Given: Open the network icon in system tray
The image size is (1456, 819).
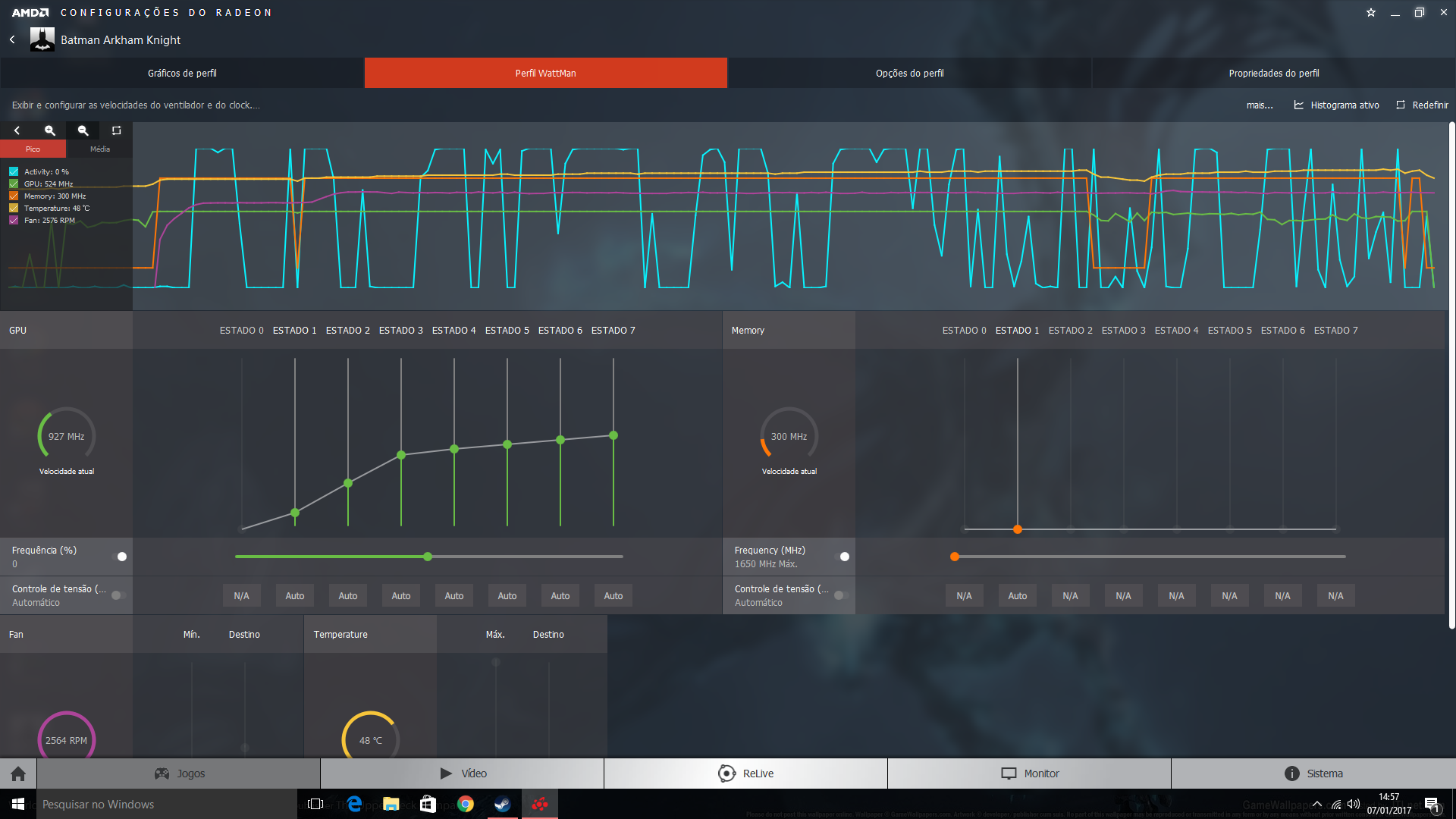Looking at the screenshot, I should [1336, 804].
